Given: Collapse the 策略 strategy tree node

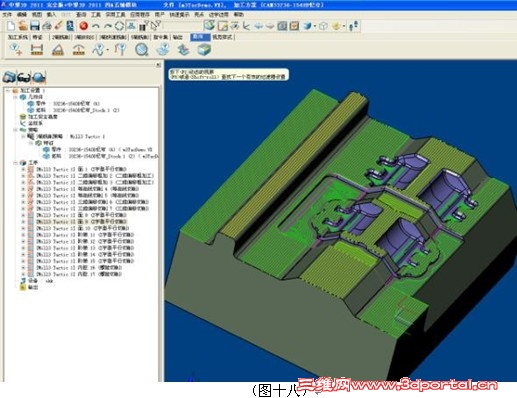Looking at the screenshot, I should point(15,130).
